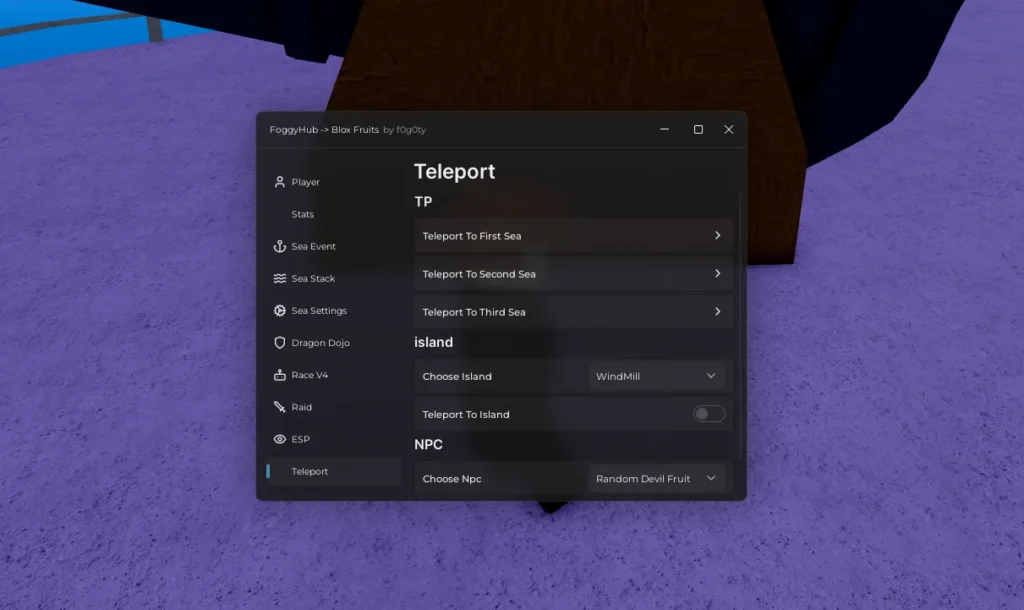Click the Dragon Dojo shield icon

click(x=280, y=343)
